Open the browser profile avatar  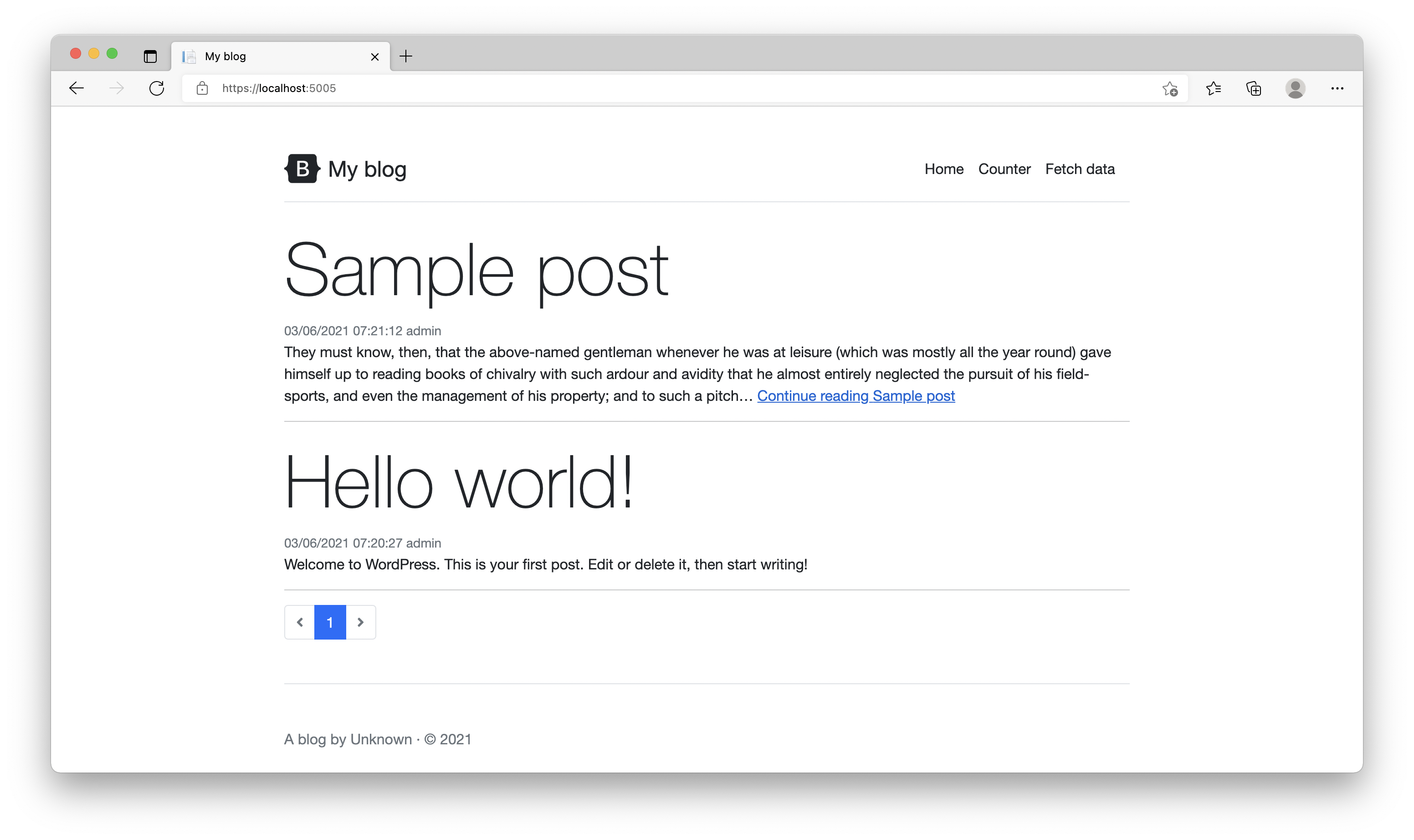(x=1295, y=88)
